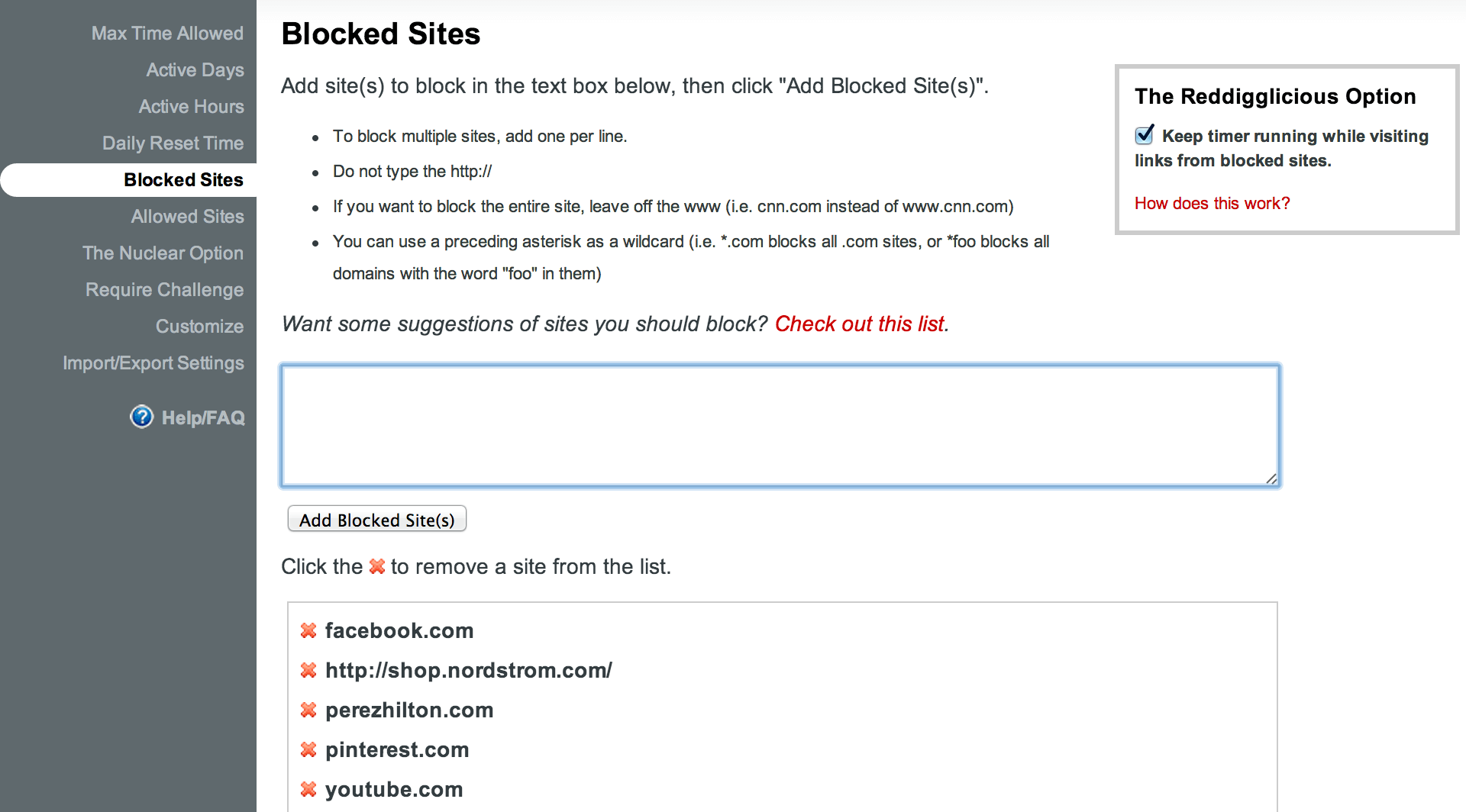The image size is (1466, 812).
Task: Go to Active Days settings
Action: 195,70
